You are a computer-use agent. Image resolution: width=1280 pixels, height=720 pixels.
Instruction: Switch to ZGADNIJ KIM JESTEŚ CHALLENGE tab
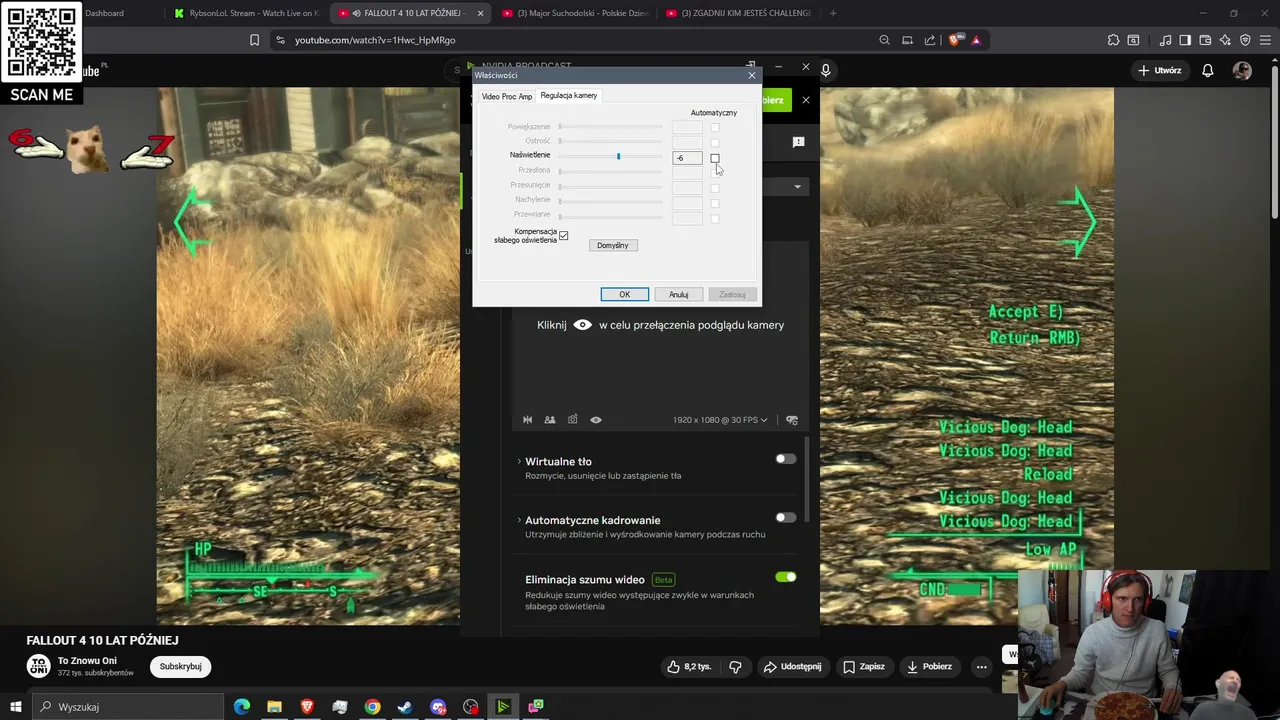739,13
